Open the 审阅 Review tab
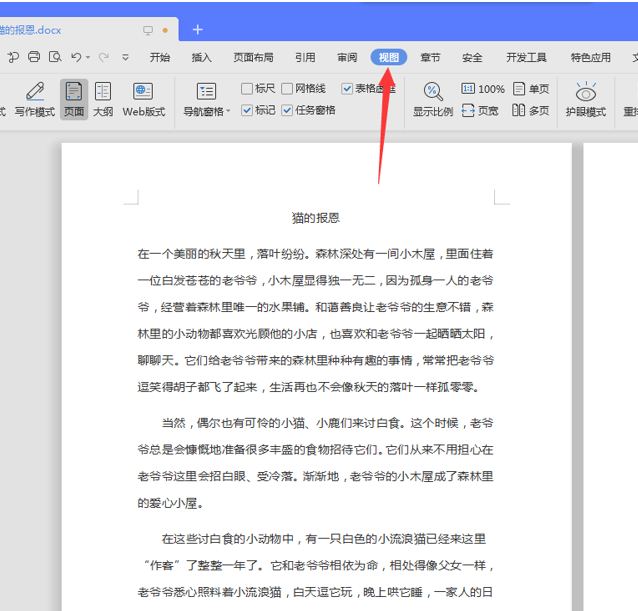The width and height of the screenshot is (638, 611). tap(347, 57)
